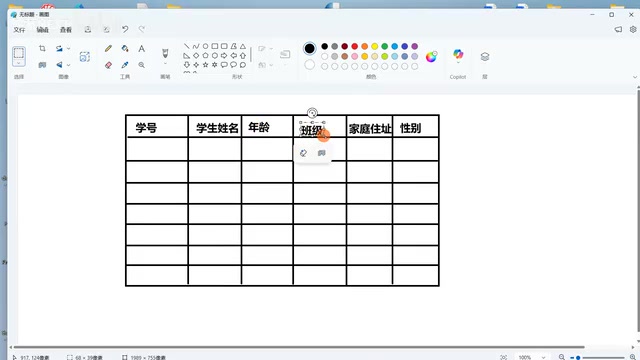Pick the pink palette swatch
640x360 pixels.
(x=354, y=56)
